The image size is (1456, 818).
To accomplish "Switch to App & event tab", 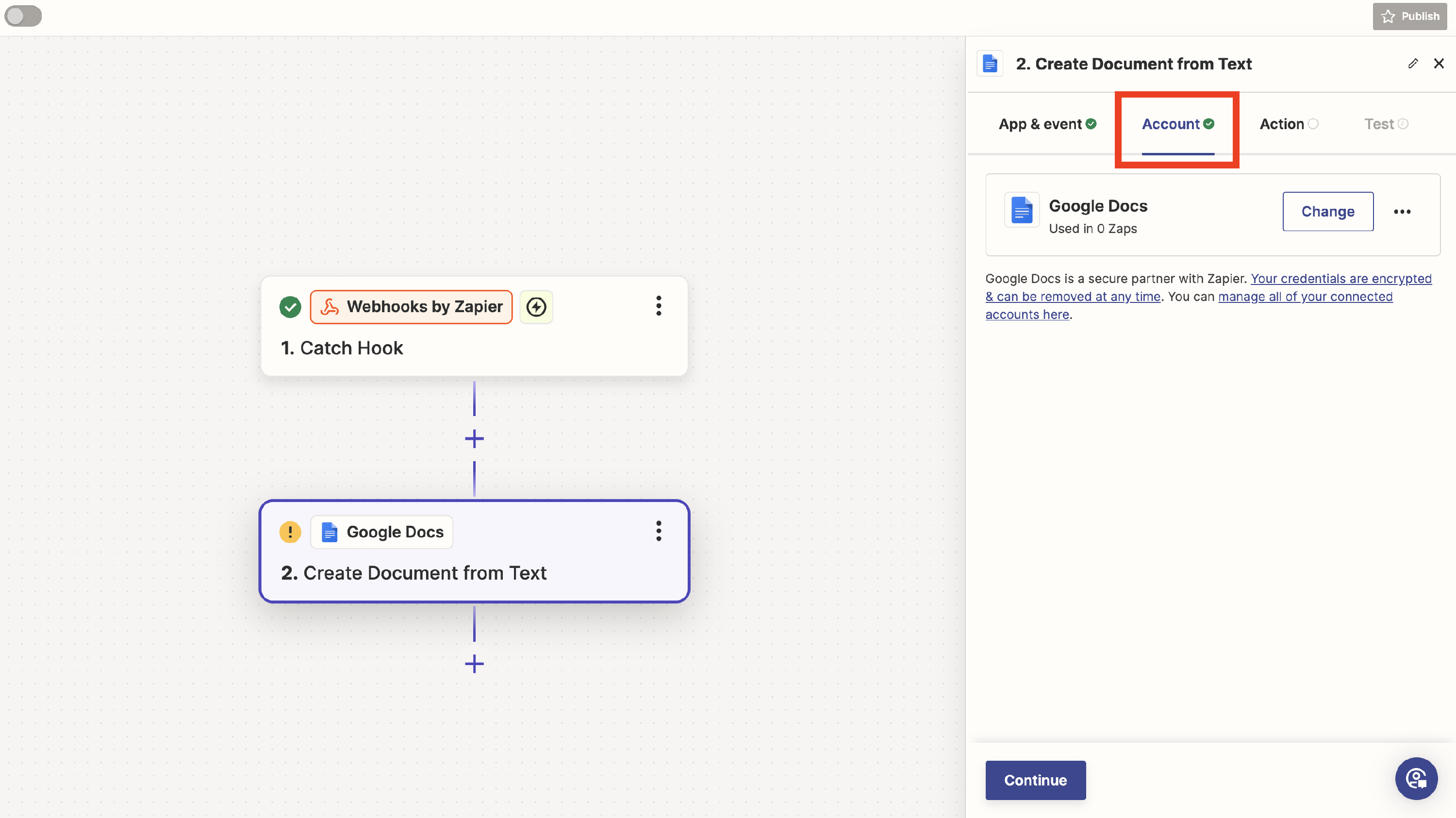I will pos(1047,124).
